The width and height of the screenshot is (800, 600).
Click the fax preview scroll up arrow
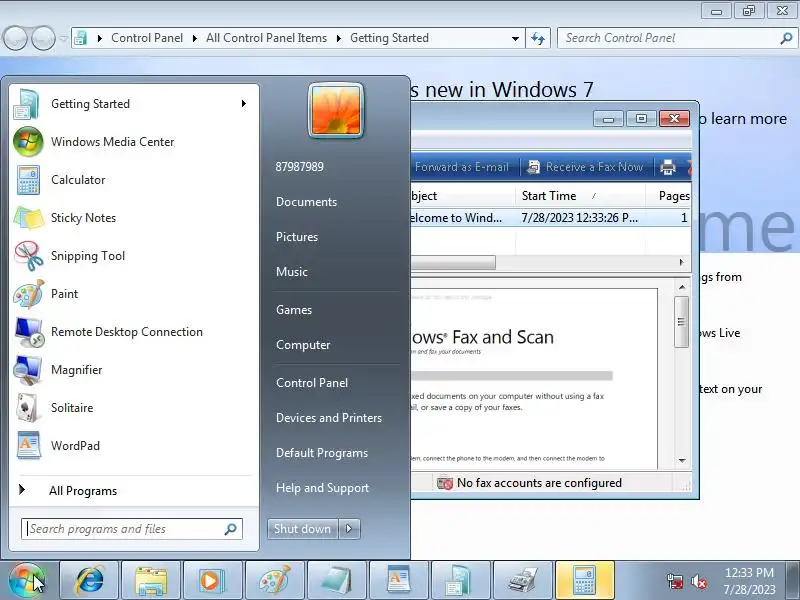point(682,287)
